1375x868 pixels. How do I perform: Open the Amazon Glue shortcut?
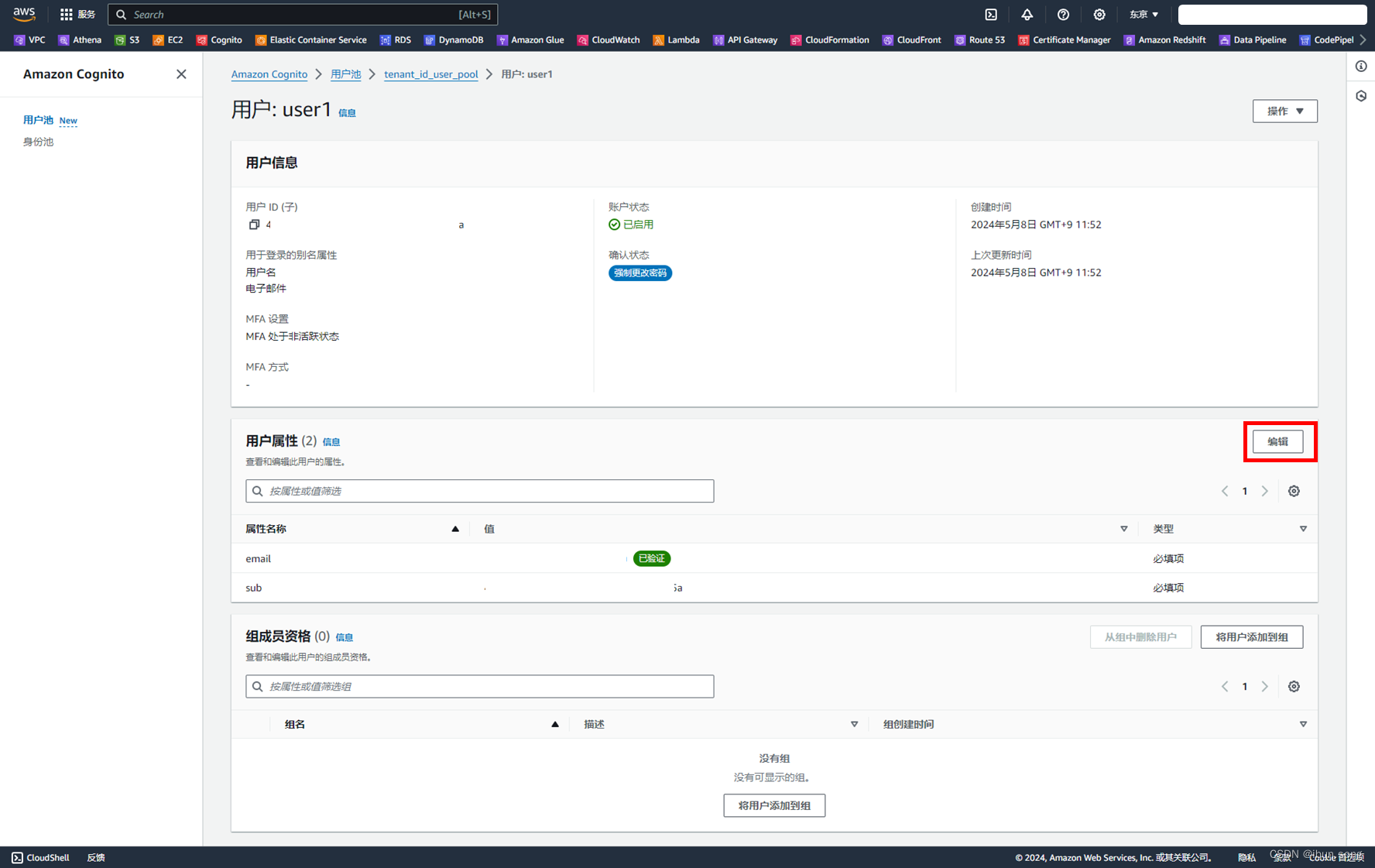coord(530,40)
